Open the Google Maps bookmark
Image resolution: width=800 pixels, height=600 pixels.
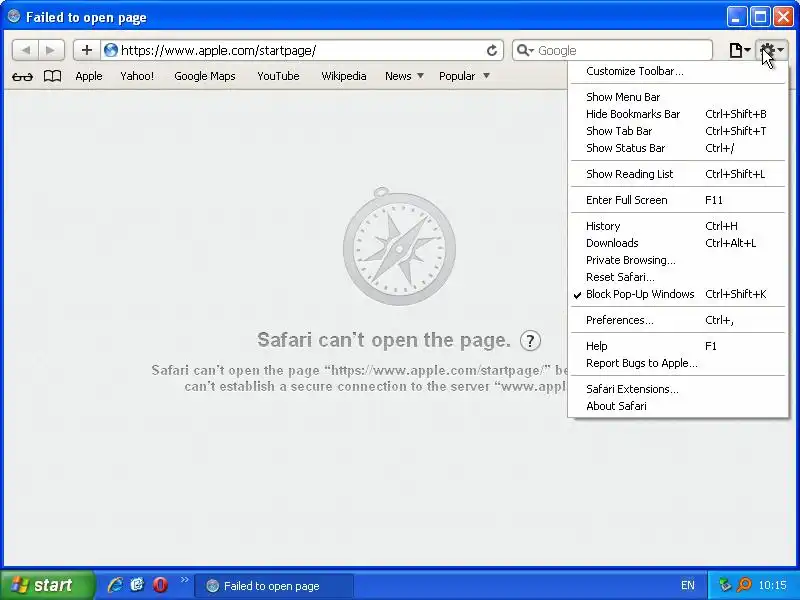(205, 76)
